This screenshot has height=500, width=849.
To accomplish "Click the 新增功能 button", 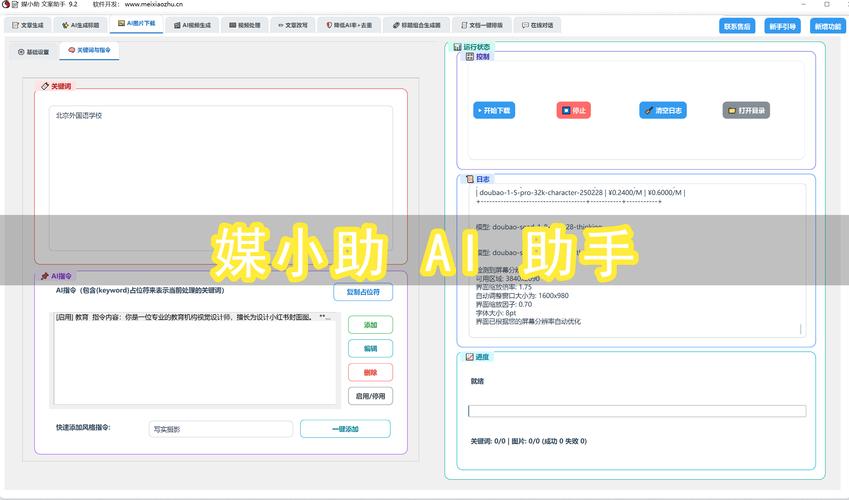I will 828,26.
